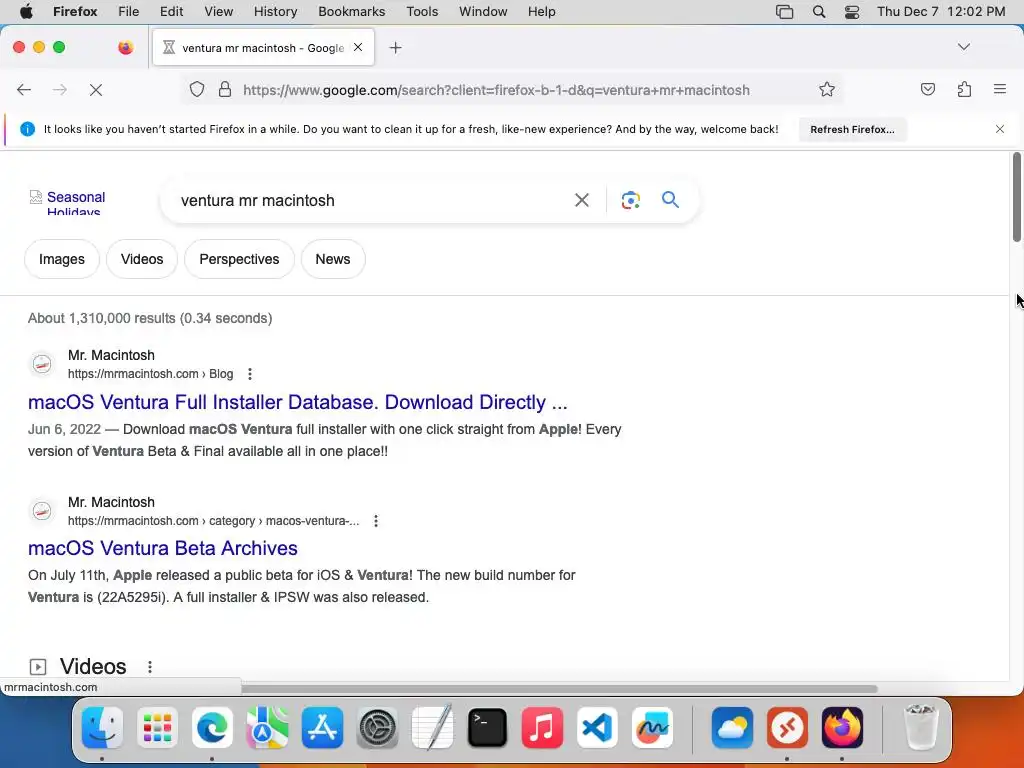Launch Visual Studio Code from the Dock

tap(597, 728)
